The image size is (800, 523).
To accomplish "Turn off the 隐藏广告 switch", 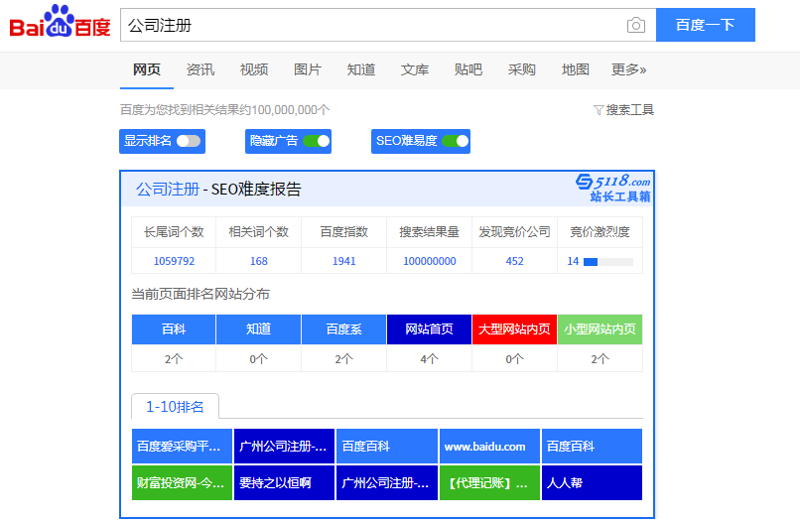I will pyautogui.click(x=316, y=141).
